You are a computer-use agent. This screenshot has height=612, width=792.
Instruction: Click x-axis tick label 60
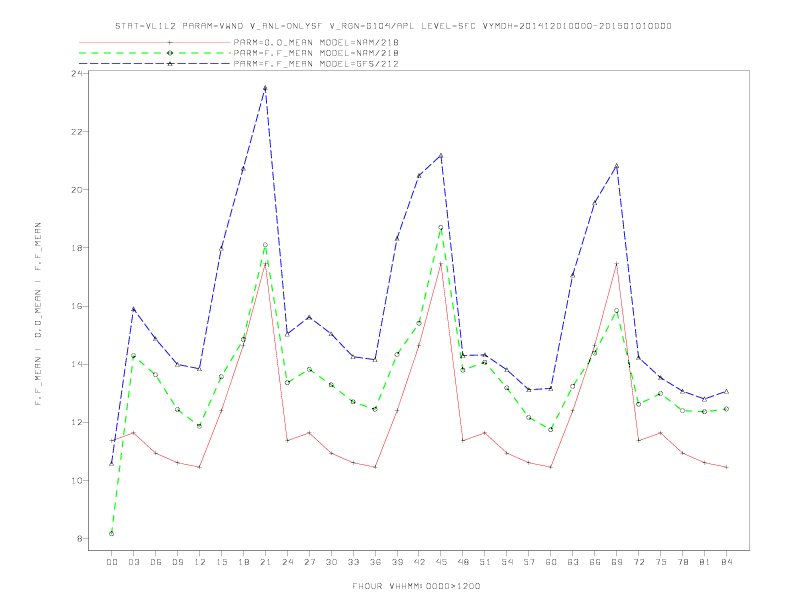[x=551, y=562]
